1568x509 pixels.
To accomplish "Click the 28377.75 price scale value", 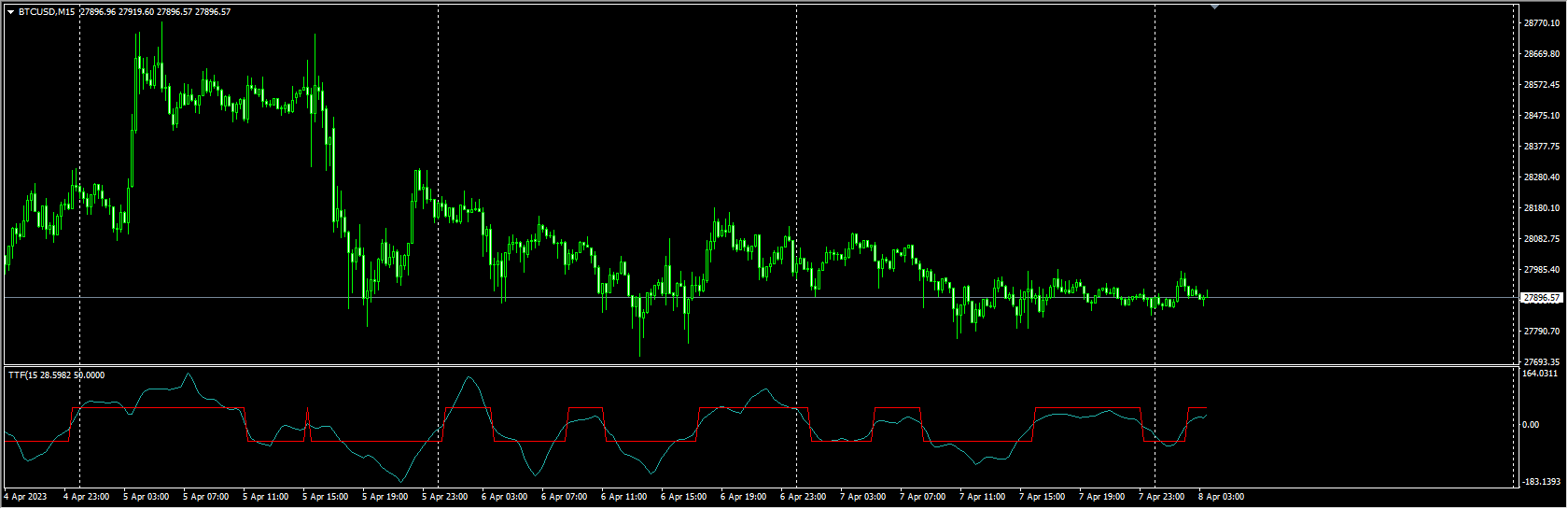I will coord(1542,147).
